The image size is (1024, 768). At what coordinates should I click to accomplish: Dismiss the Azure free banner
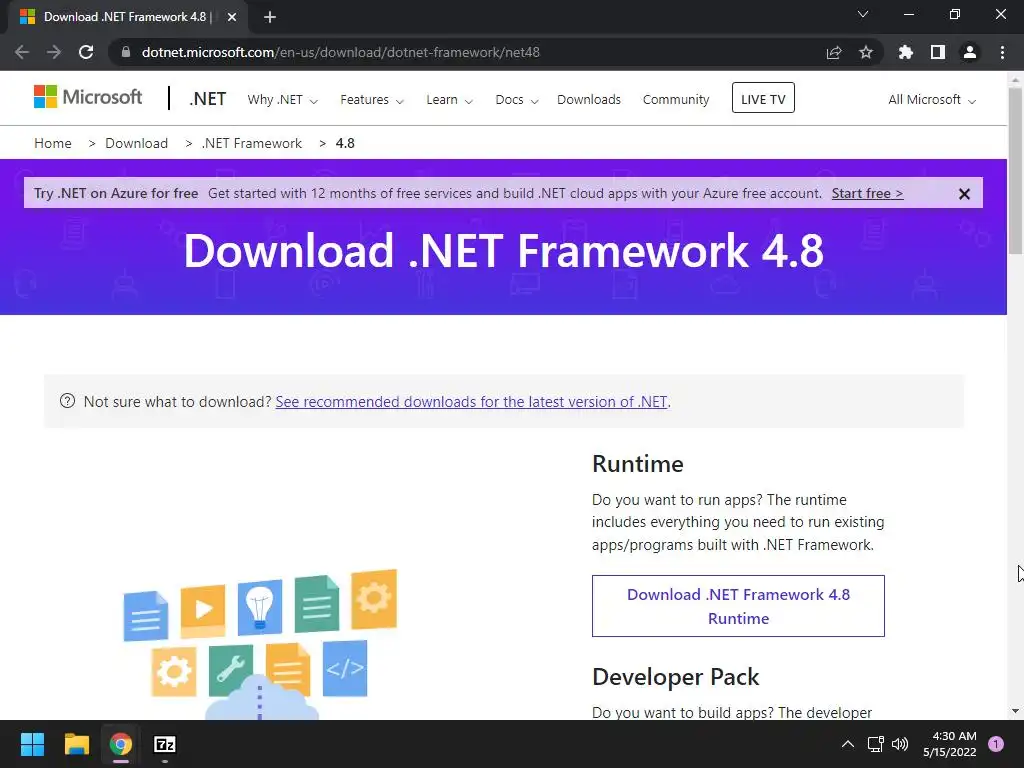[964, 194]
